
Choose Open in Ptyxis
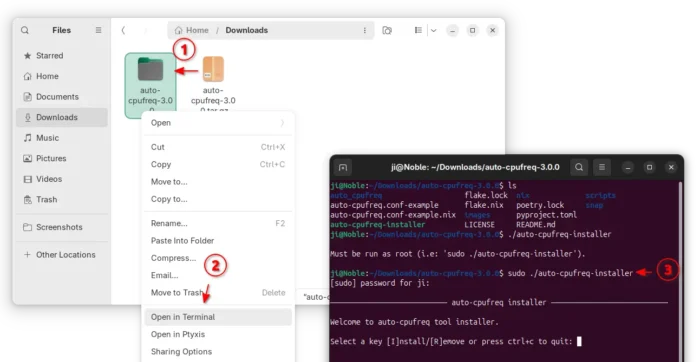point(218,335)
